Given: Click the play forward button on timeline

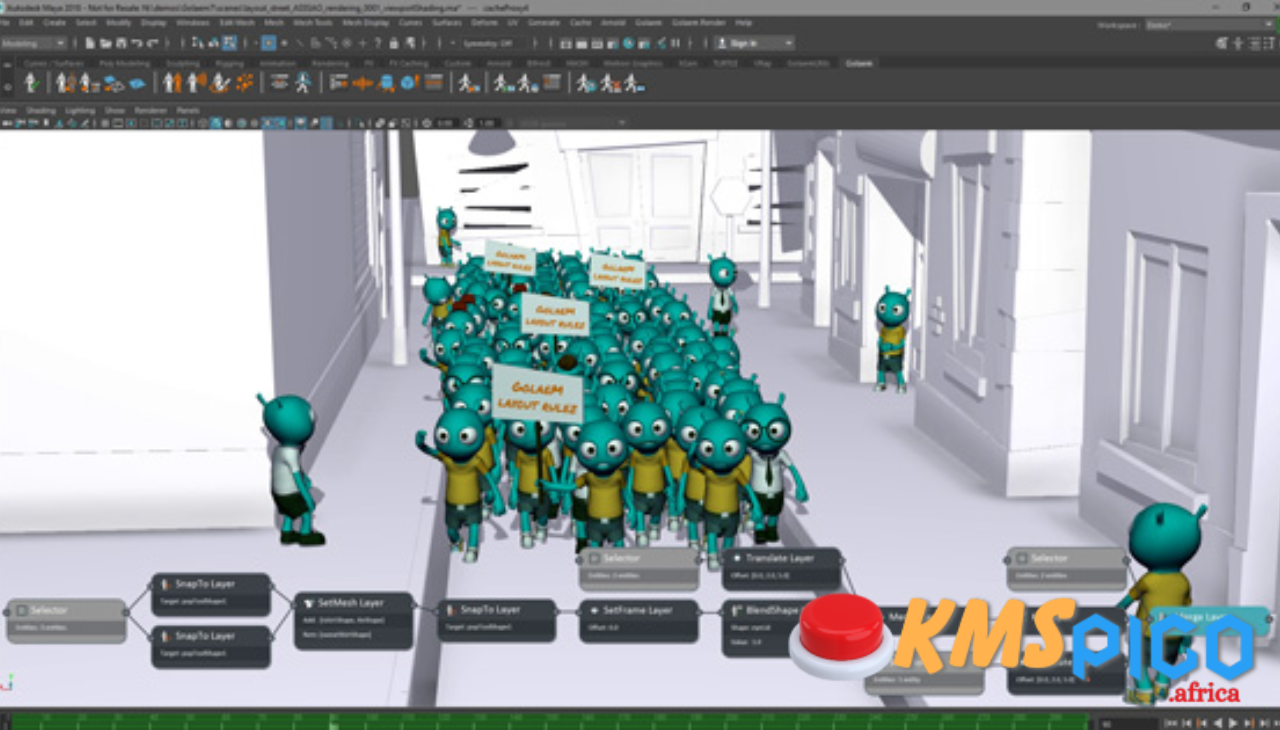Looking at the screenshot, I should pos(1232,723).
